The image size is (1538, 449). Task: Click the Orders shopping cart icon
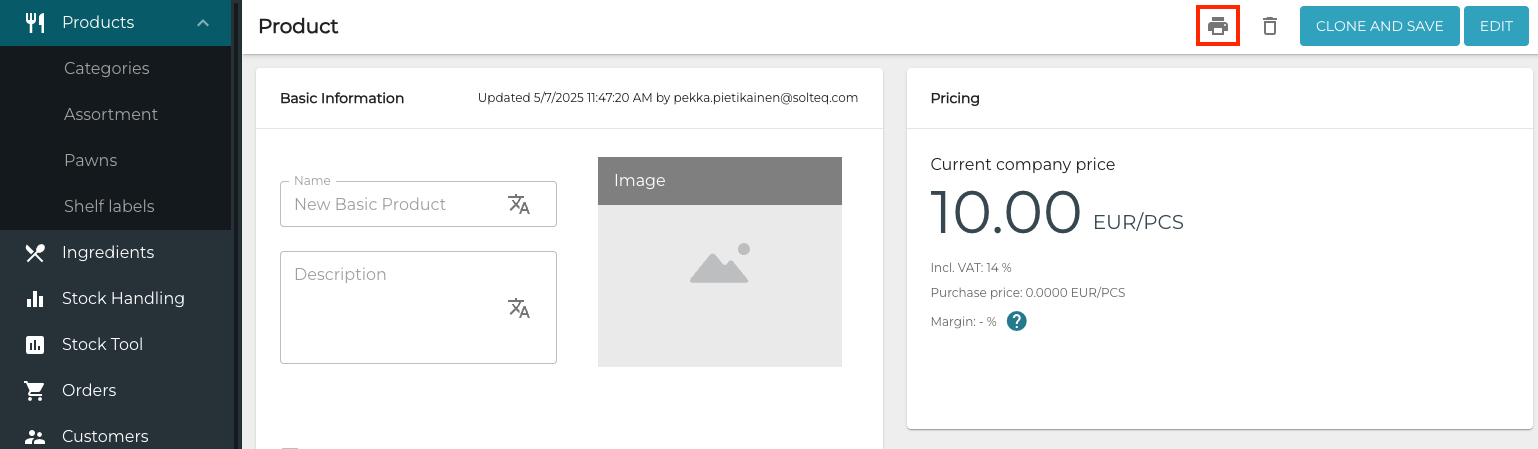pos(35,391)
